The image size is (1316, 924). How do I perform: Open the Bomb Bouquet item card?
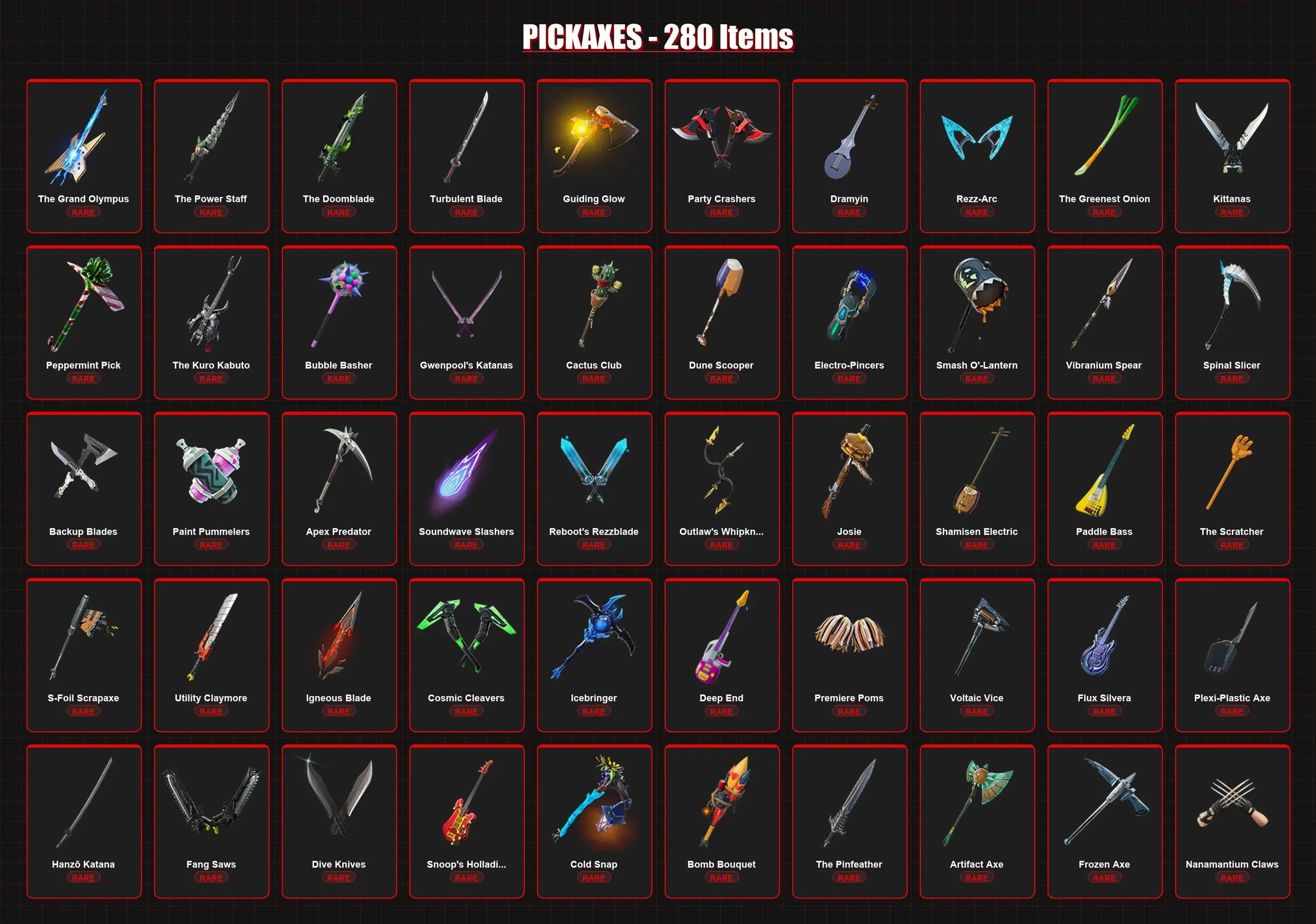pos(722,821)
